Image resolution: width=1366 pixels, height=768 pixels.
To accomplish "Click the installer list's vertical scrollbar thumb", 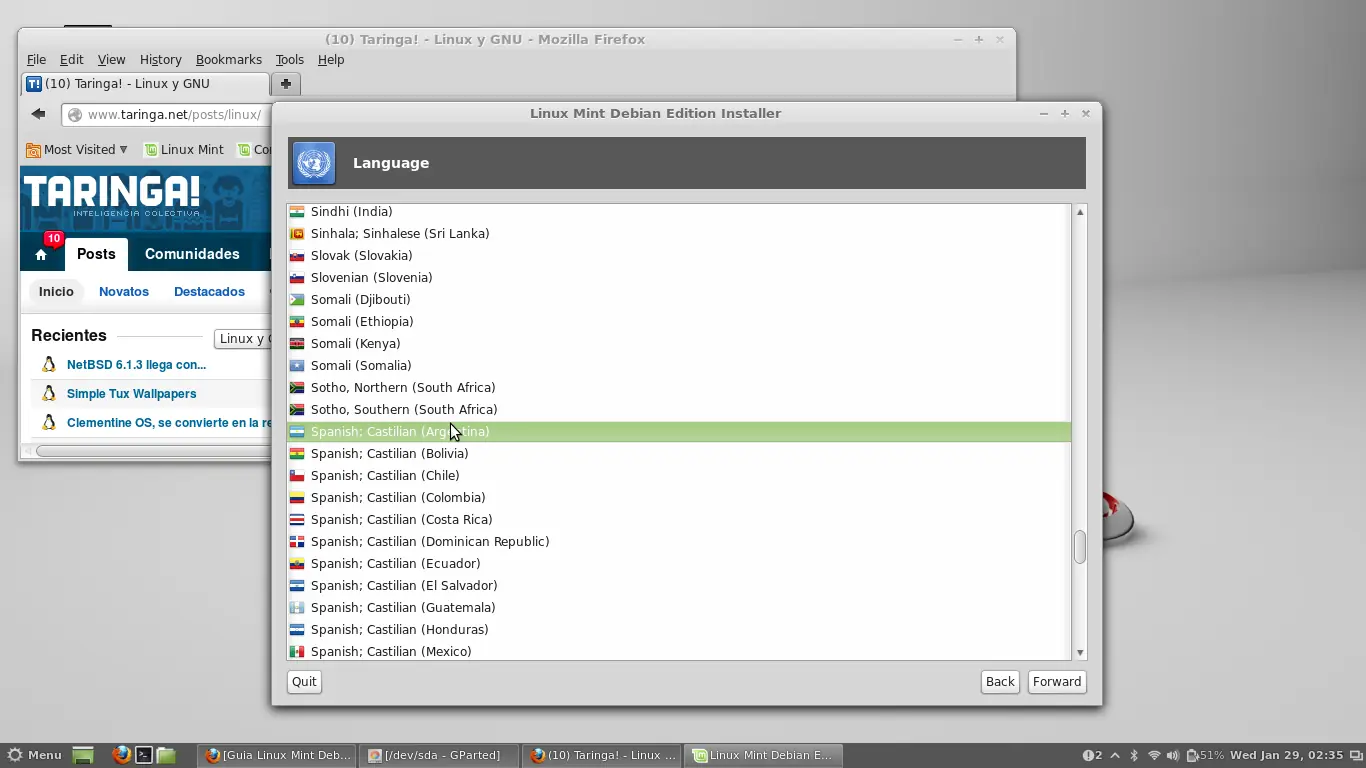I will click(1080, 547).
